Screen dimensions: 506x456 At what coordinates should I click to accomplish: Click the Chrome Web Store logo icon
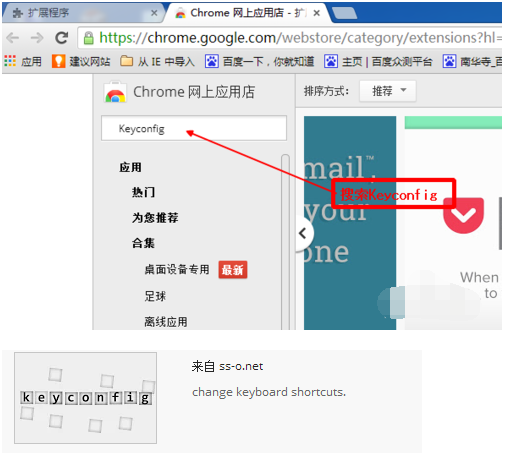click(x=115, y=92)
